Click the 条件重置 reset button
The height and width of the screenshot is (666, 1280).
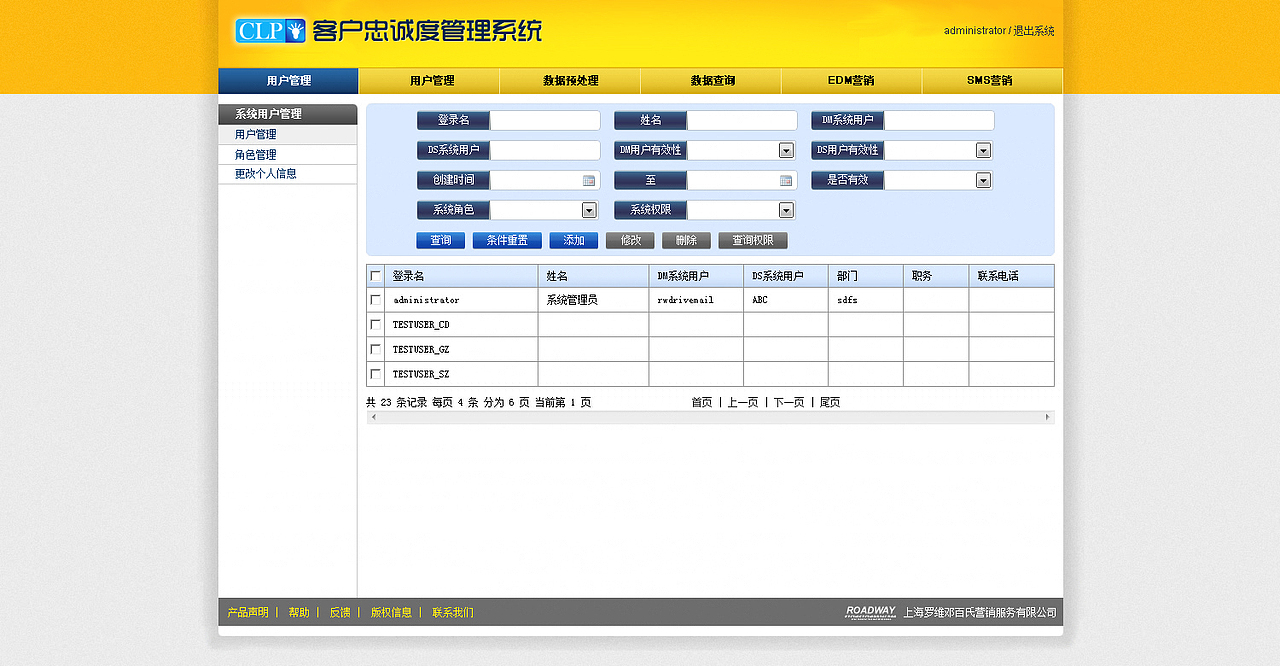point(507,241)
